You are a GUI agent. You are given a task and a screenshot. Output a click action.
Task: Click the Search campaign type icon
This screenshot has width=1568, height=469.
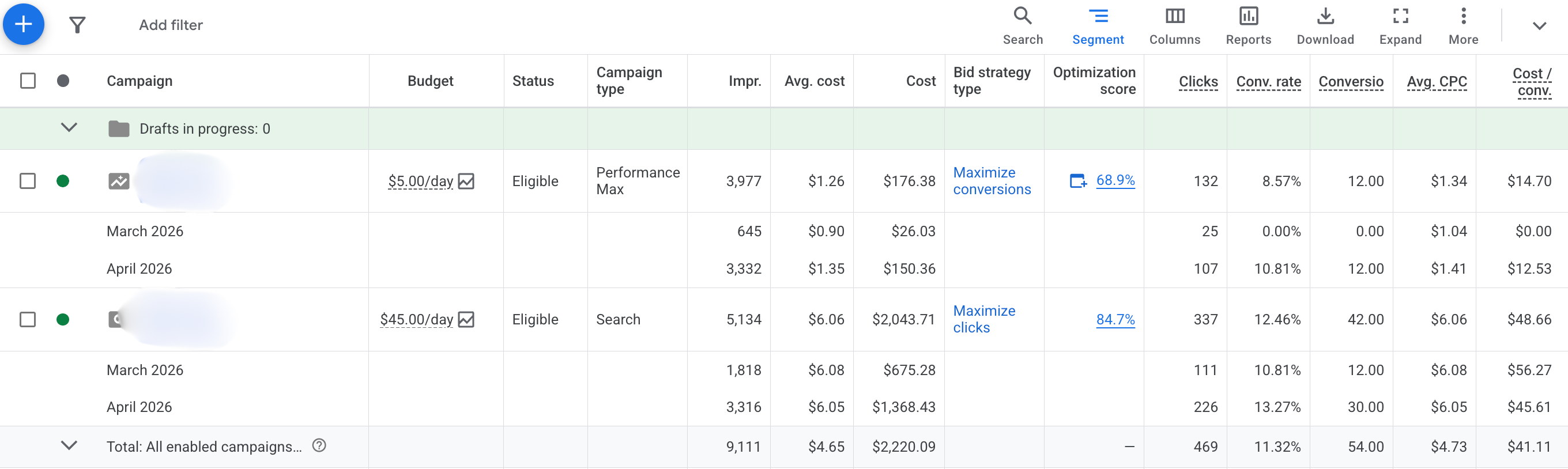pos(115,319)
